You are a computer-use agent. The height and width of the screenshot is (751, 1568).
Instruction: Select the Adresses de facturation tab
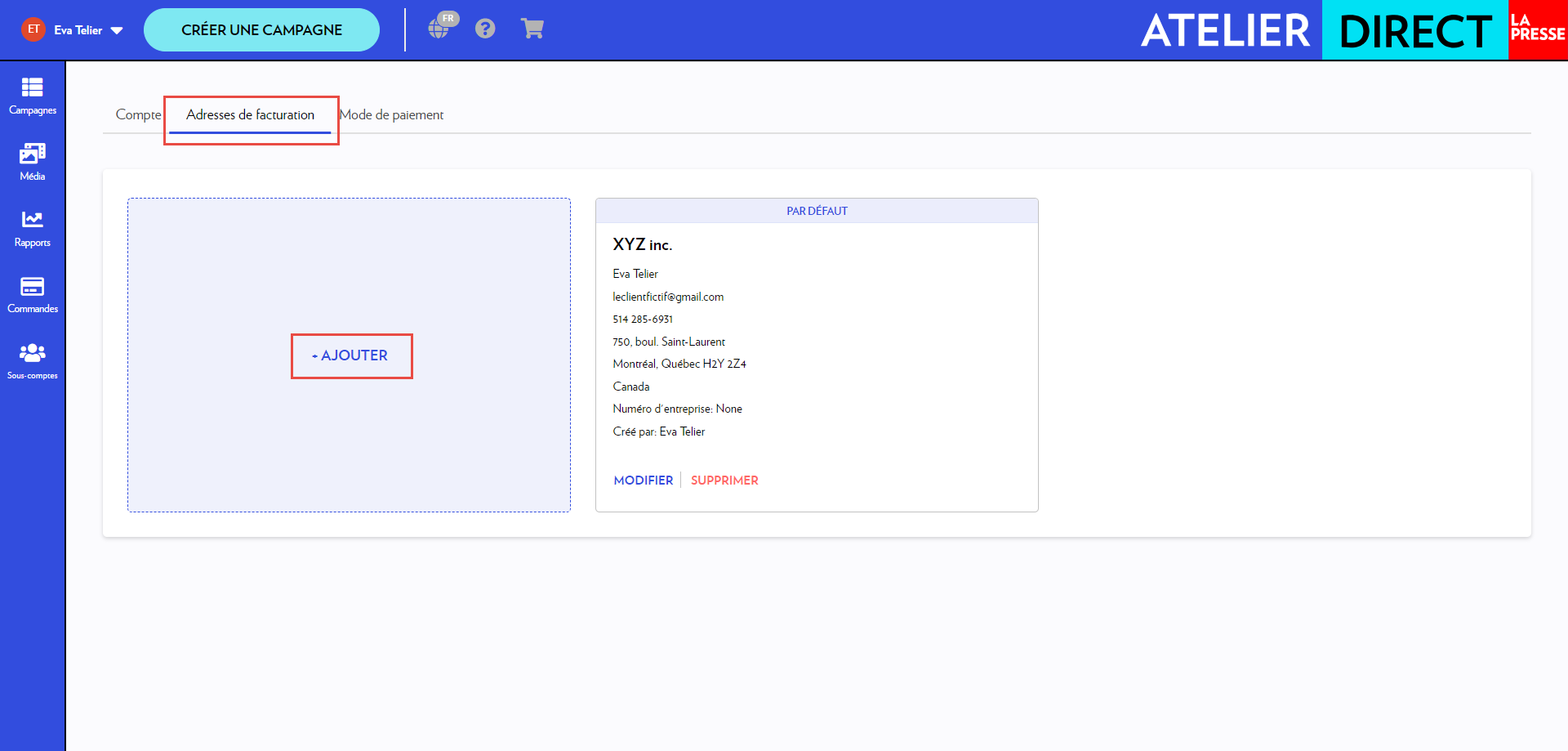click(x=250, y=114)
